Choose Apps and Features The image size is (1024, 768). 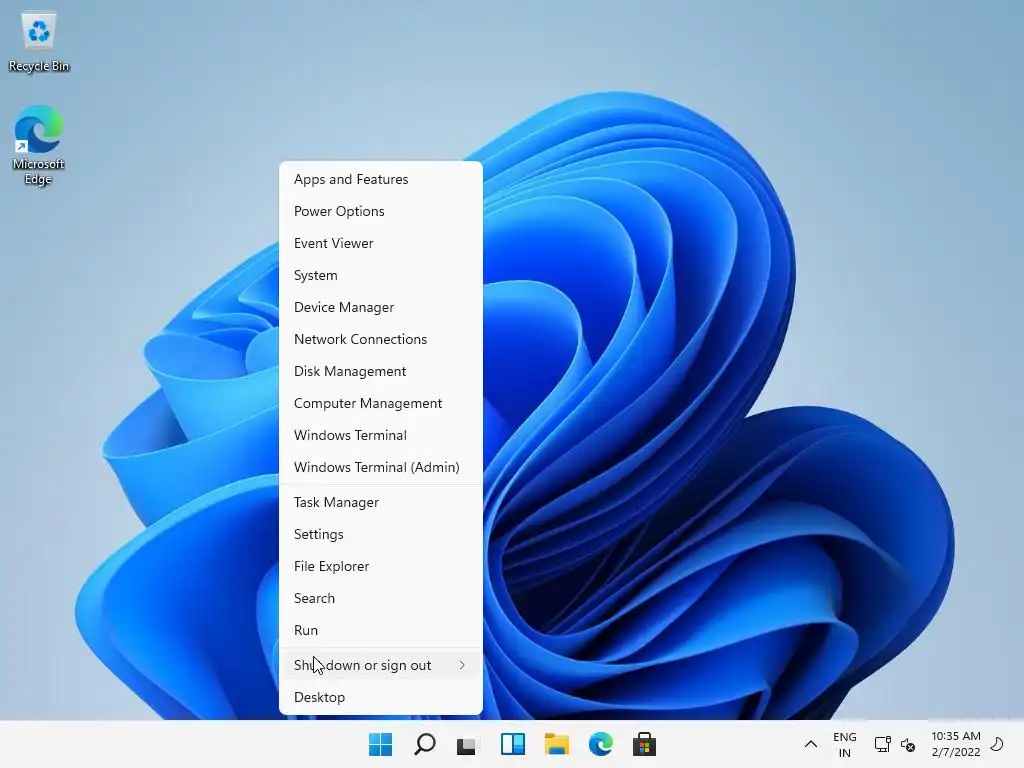pyautogui.click(x=381, y=179)
